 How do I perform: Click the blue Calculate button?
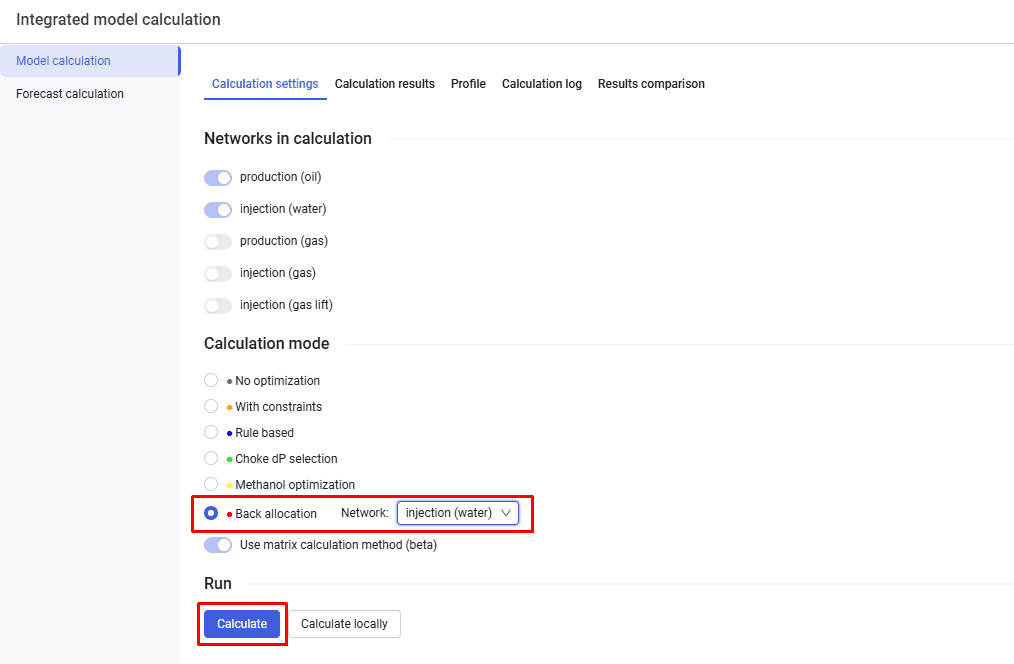click(242, 624)
